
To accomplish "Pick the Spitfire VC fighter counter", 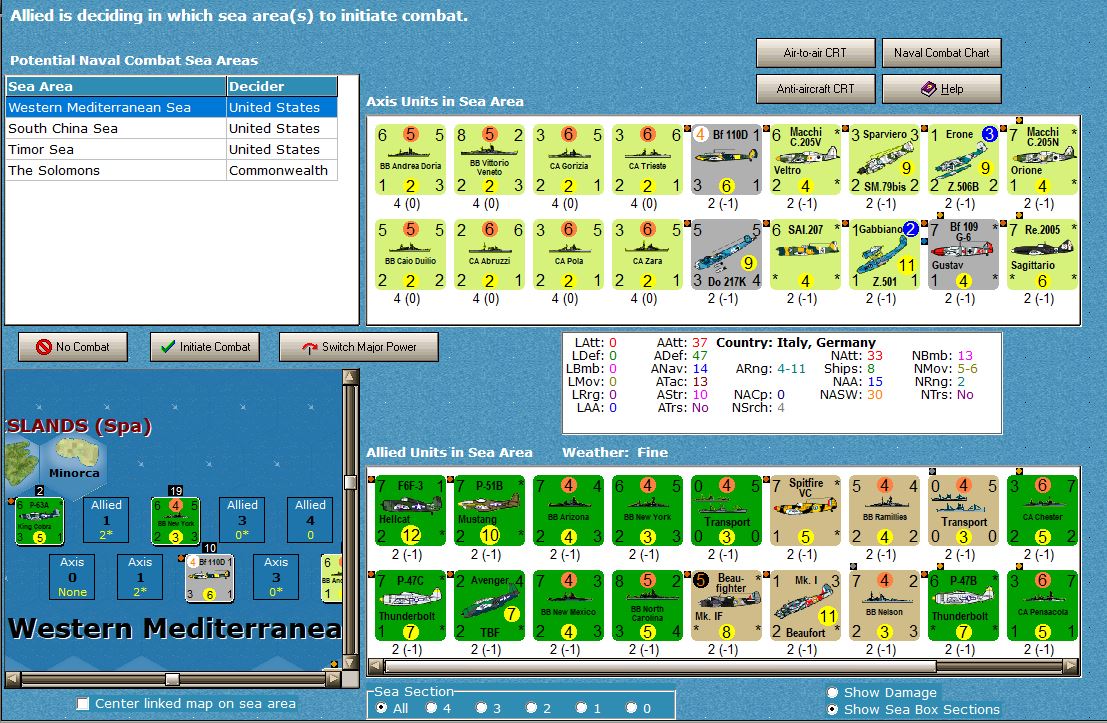I will click(x=806, y=510).
